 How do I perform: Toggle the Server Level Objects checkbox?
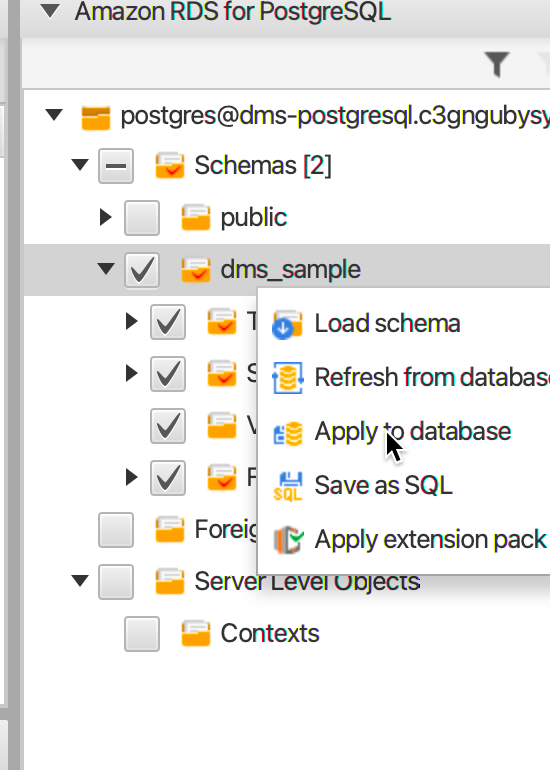[116, 582]
